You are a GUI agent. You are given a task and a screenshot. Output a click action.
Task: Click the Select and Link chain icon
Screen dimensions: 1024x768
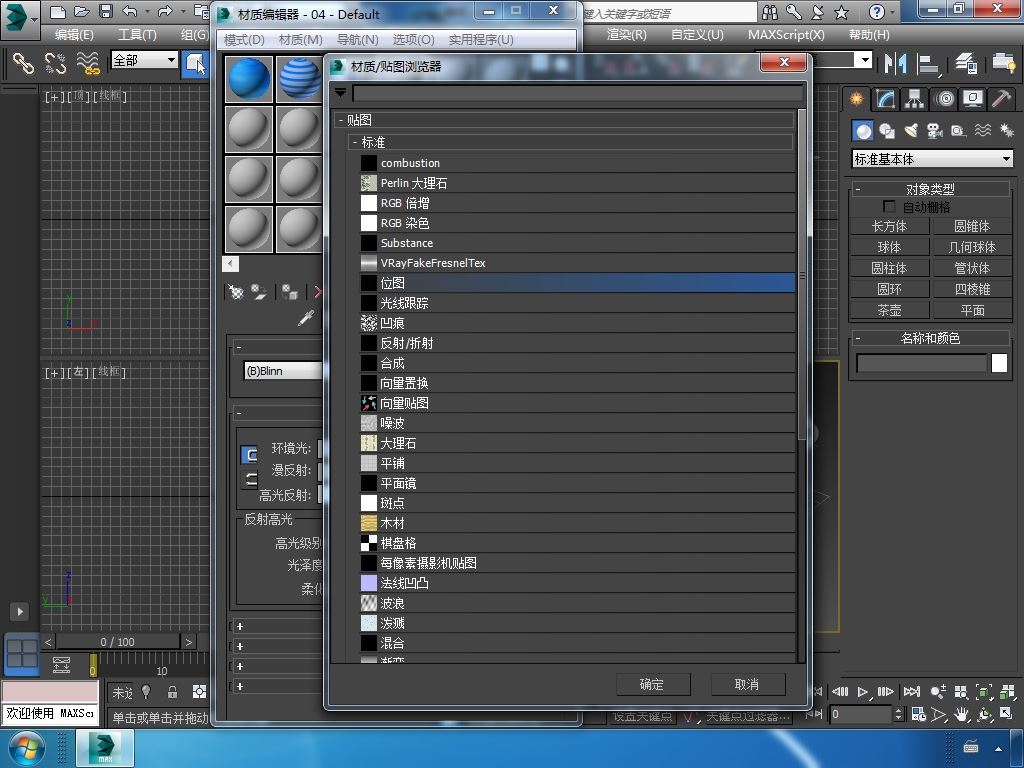23,63
